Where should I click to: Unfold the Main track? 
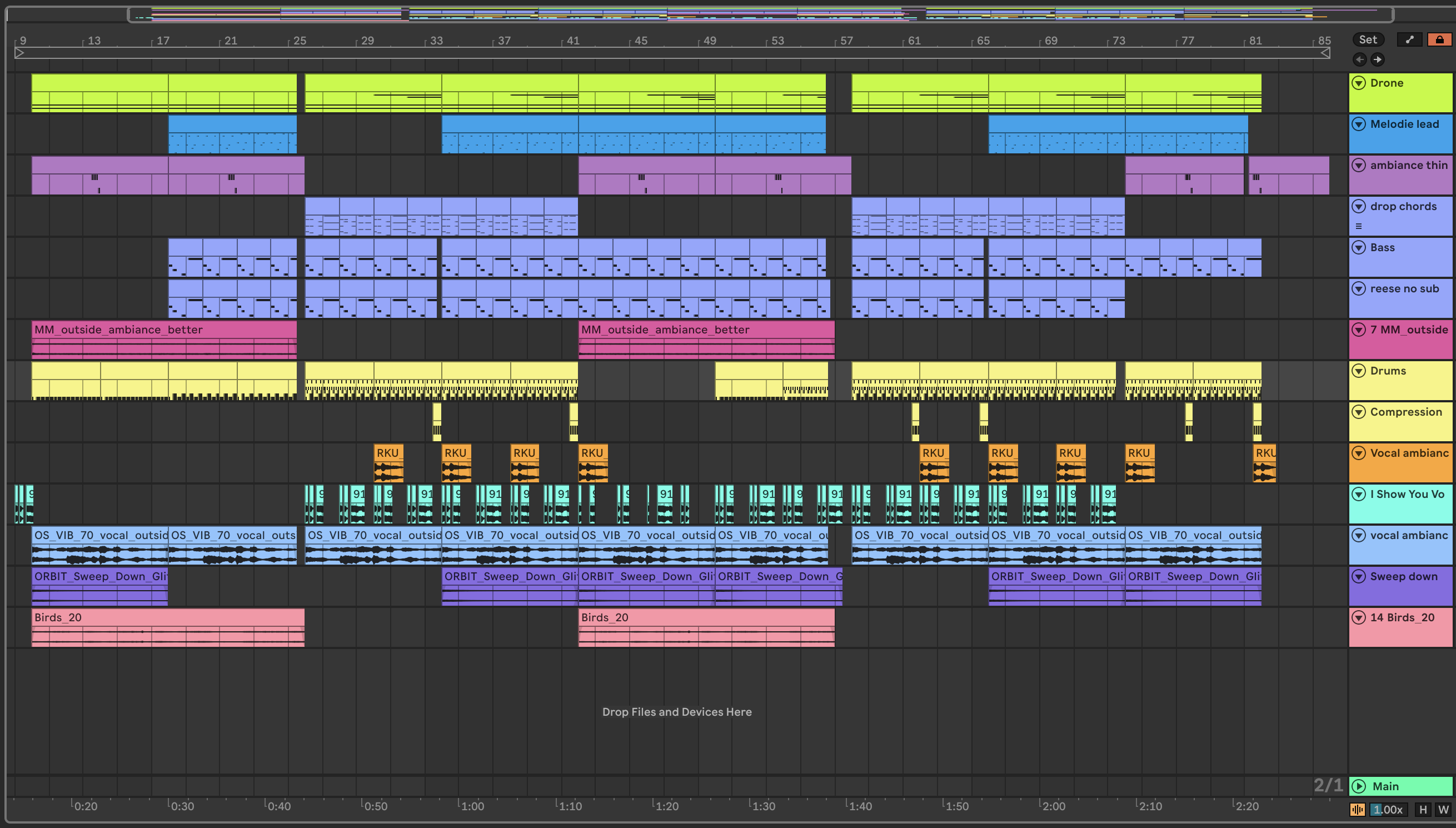(x=1359, y=786)
